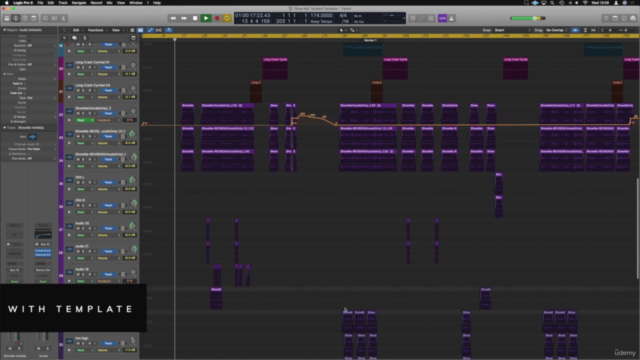
Task: Open the Track menu
Action: click(x=63, y=3)
